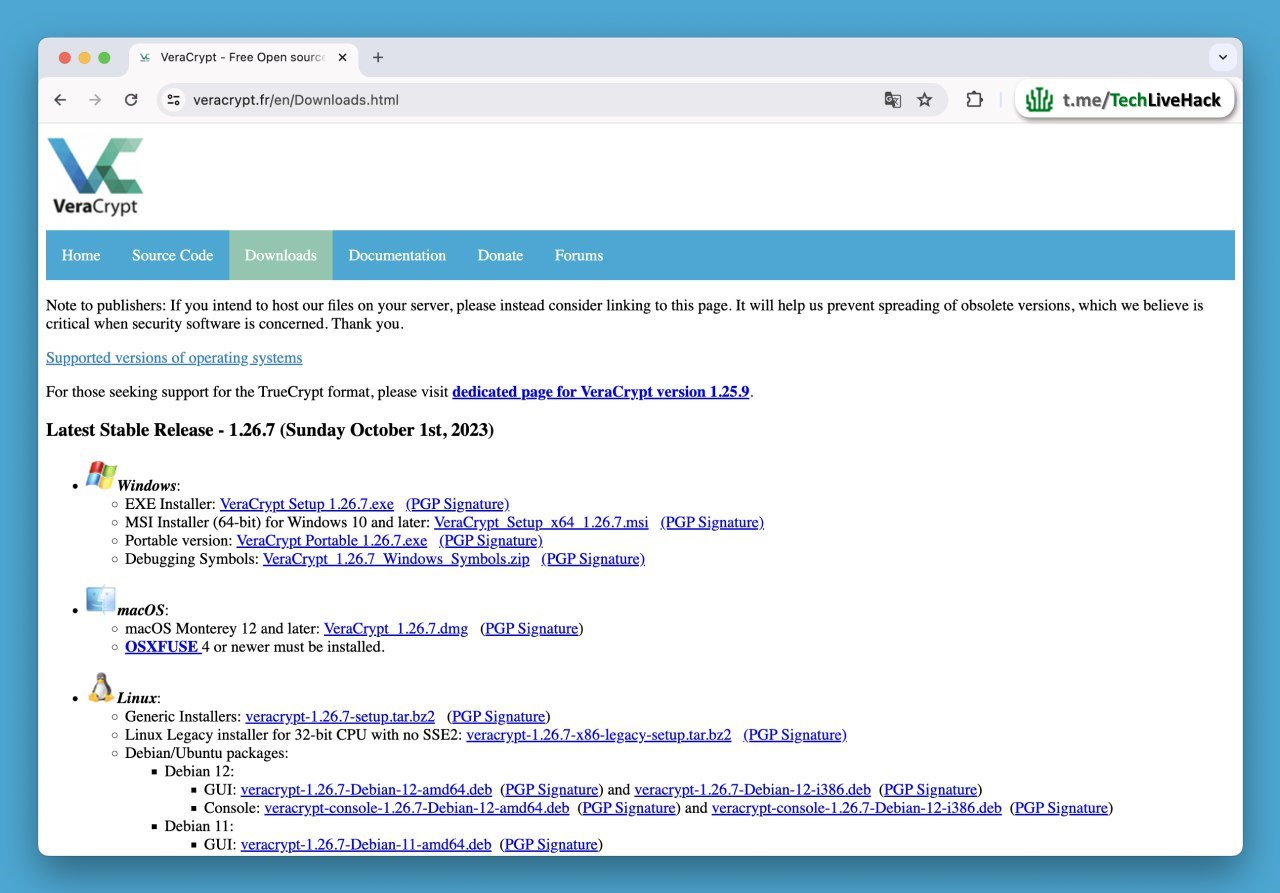
Task: Open a new tab with plus button
Action: tap(378, 57)
